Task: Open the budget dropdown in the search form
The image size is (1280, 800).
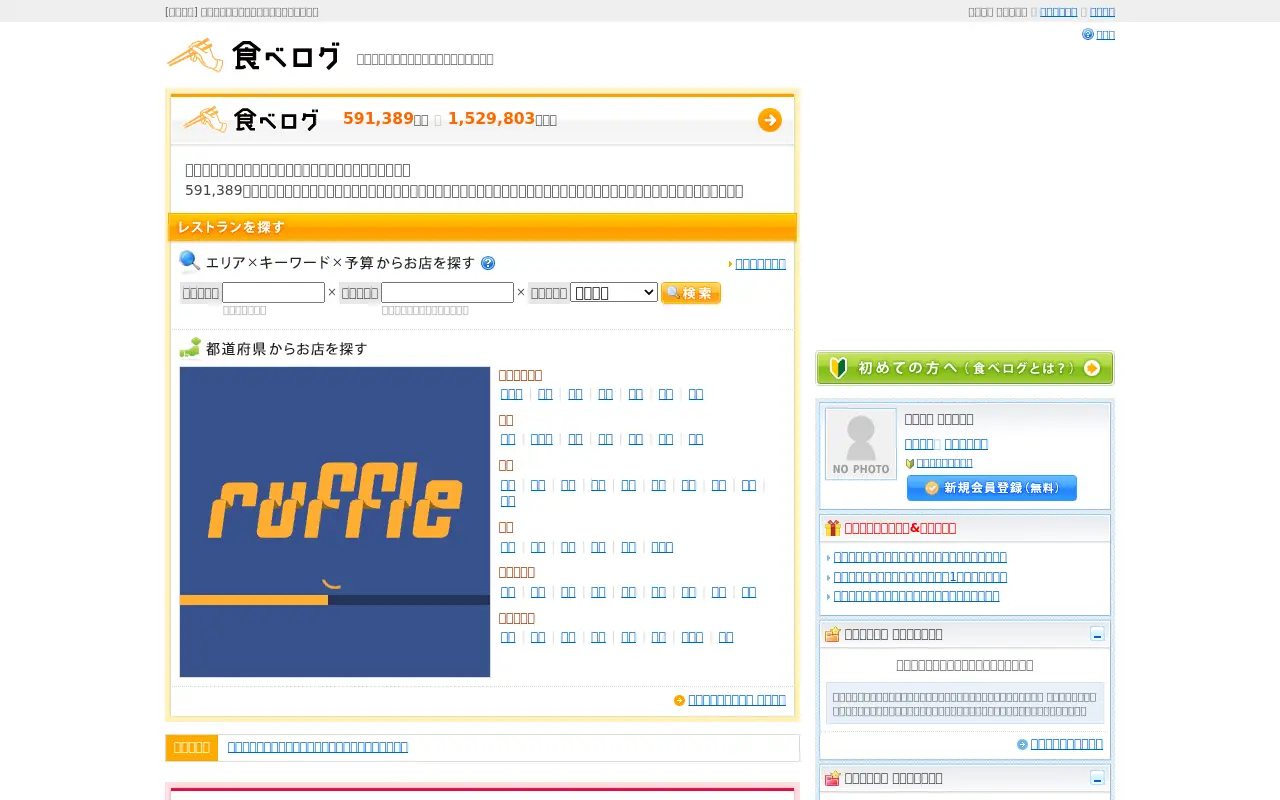Action: click(x=614, y=292)
